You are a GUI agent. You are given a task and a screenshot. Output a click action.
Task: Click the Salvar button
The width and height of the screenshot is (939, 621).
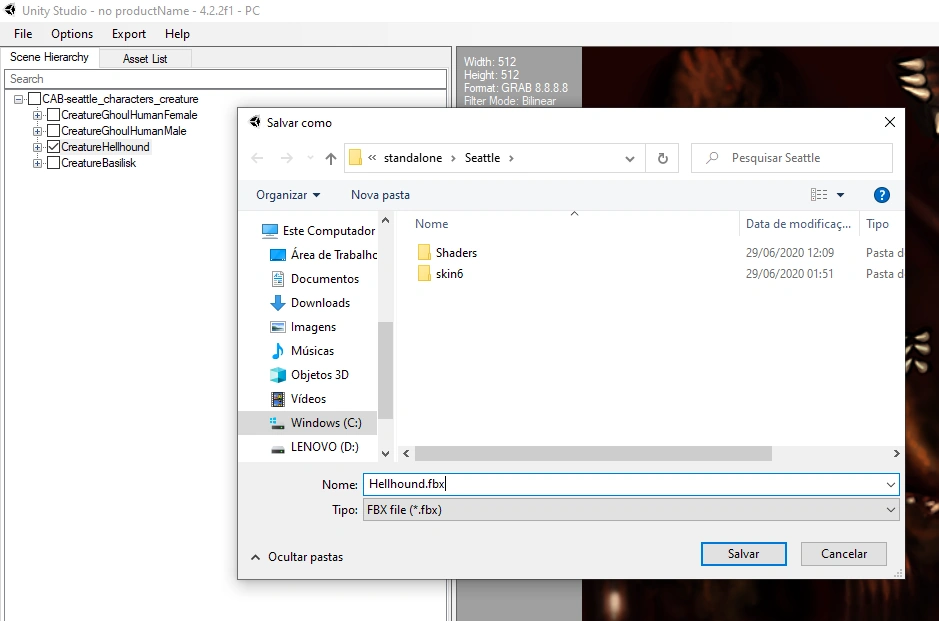(x=743, y=554)
